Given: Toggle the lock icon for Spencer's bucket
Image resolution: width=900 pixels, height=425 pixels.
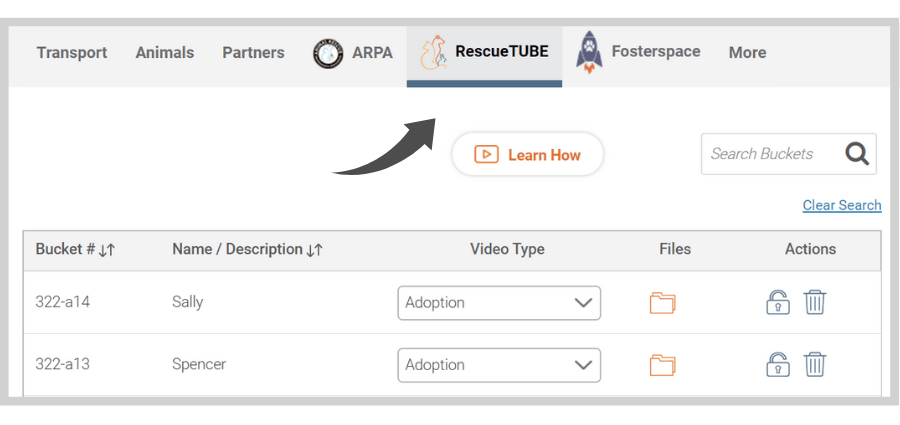Looking at the screenshot, I should (778, 365).
